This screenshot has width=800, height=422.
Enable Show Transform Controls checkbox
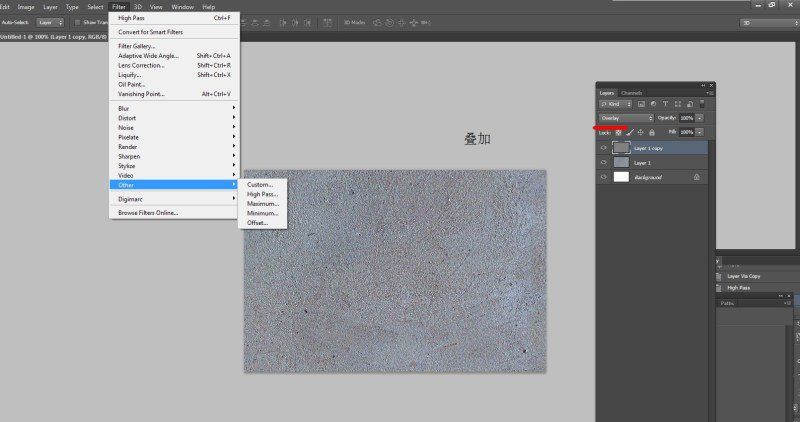point(78,22)
